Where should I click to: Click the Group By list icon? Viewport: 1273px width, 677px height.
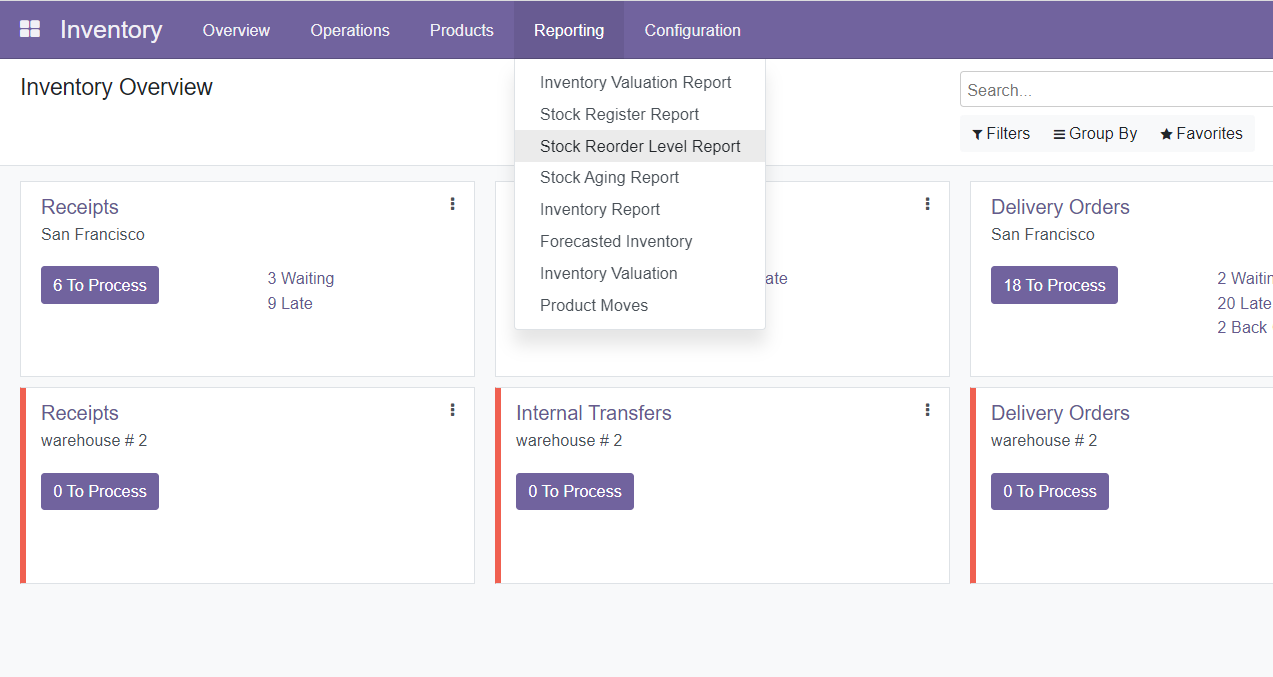point(1058,133)
